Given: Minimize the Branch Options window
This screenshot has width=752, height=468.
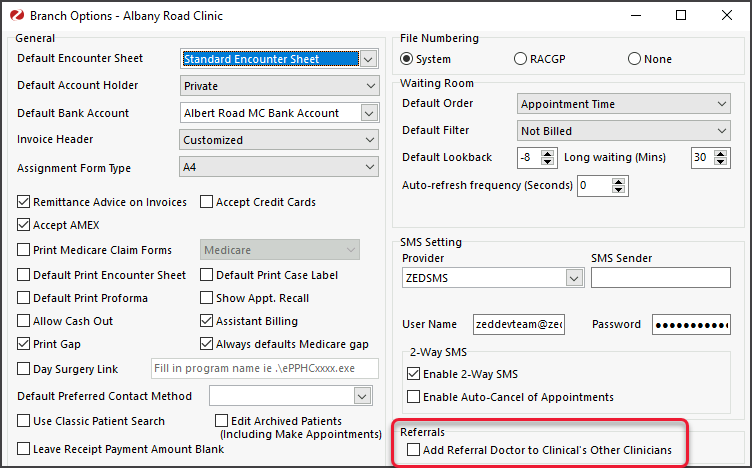Looking at the screenshot, I should (636, 15).
